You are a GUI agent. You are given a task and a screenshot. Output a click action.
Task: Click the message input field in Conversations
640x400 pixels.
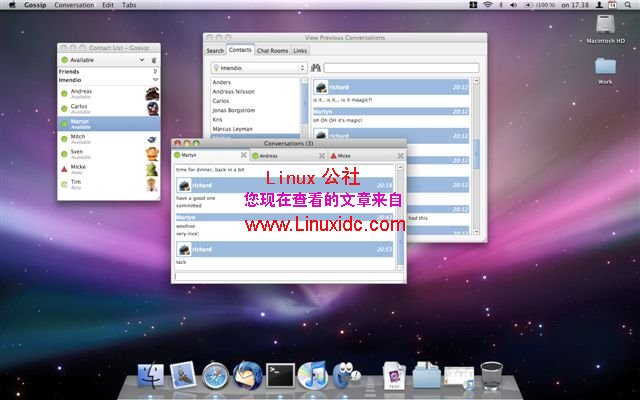[288, 276]
